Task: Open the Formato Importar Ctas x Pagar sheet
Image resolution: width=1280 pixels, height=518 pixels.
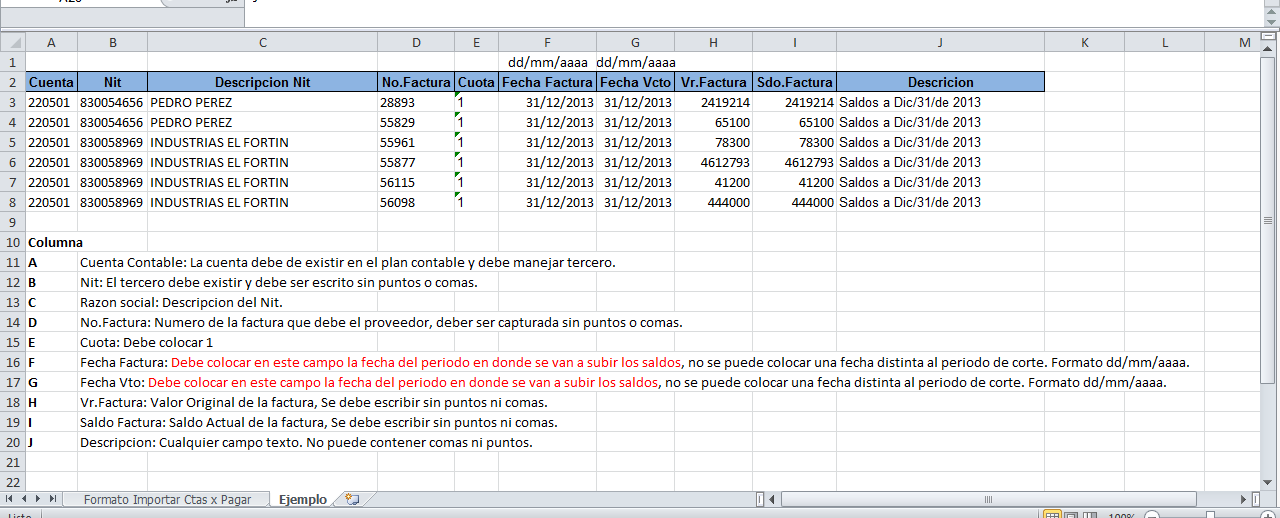Action: pos(167,499)
